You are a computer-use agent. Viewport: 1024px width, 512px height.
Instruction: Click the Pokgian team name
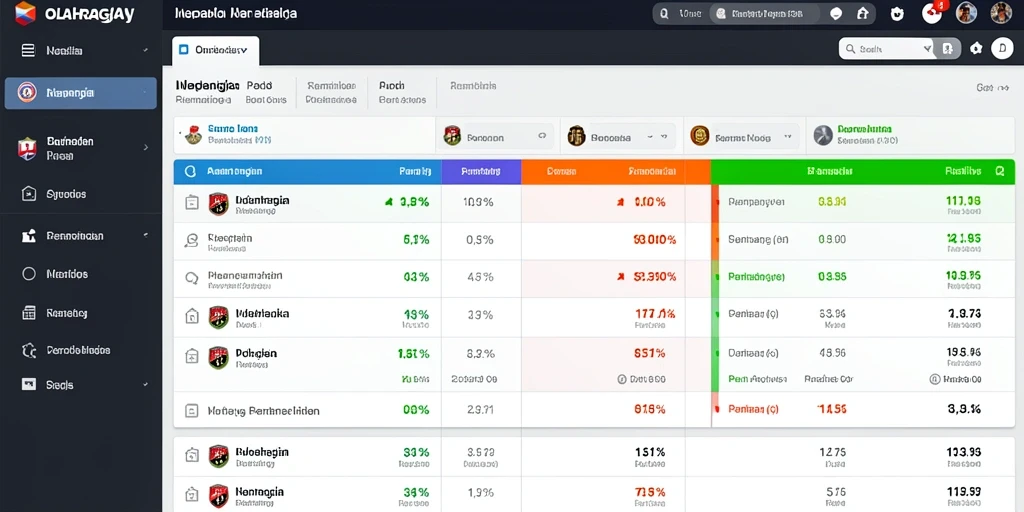pos(256,353)
